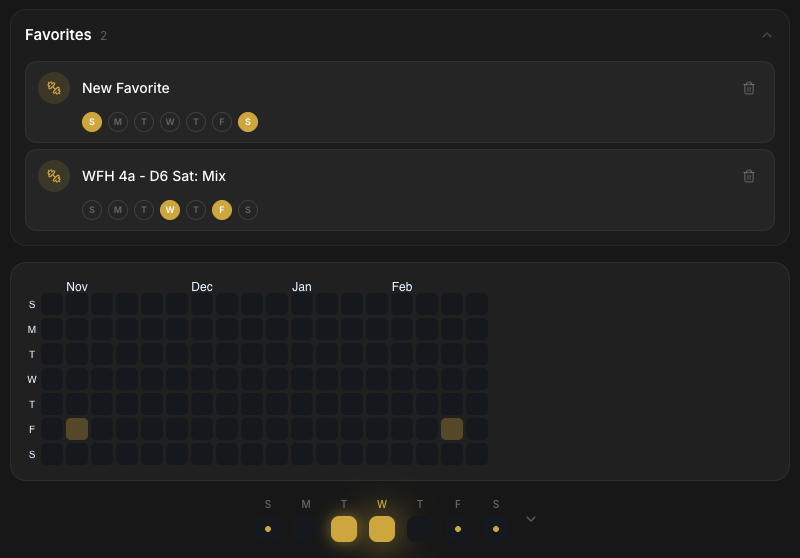Click the WFH 4a workout icon
Image resolution: width=800 pixels, height=558 pixels.
point(54,176)
